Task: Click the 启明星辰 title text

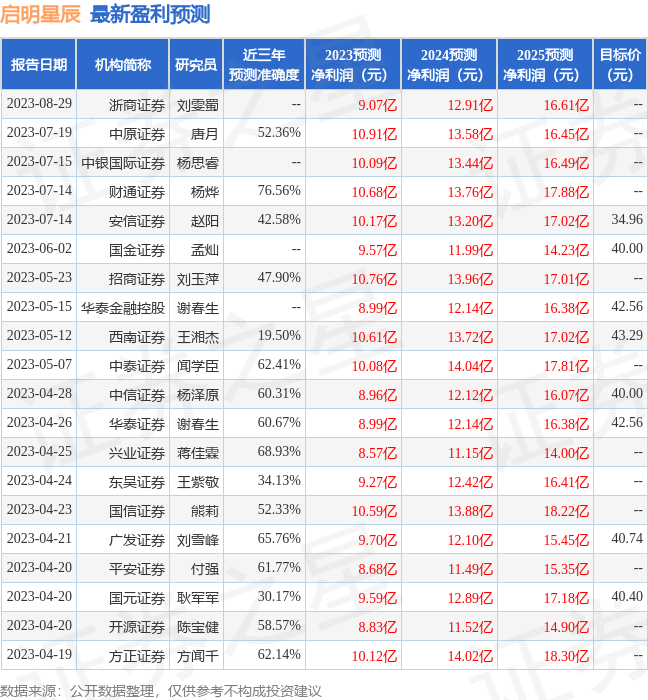Action: [x=40, y=14]
